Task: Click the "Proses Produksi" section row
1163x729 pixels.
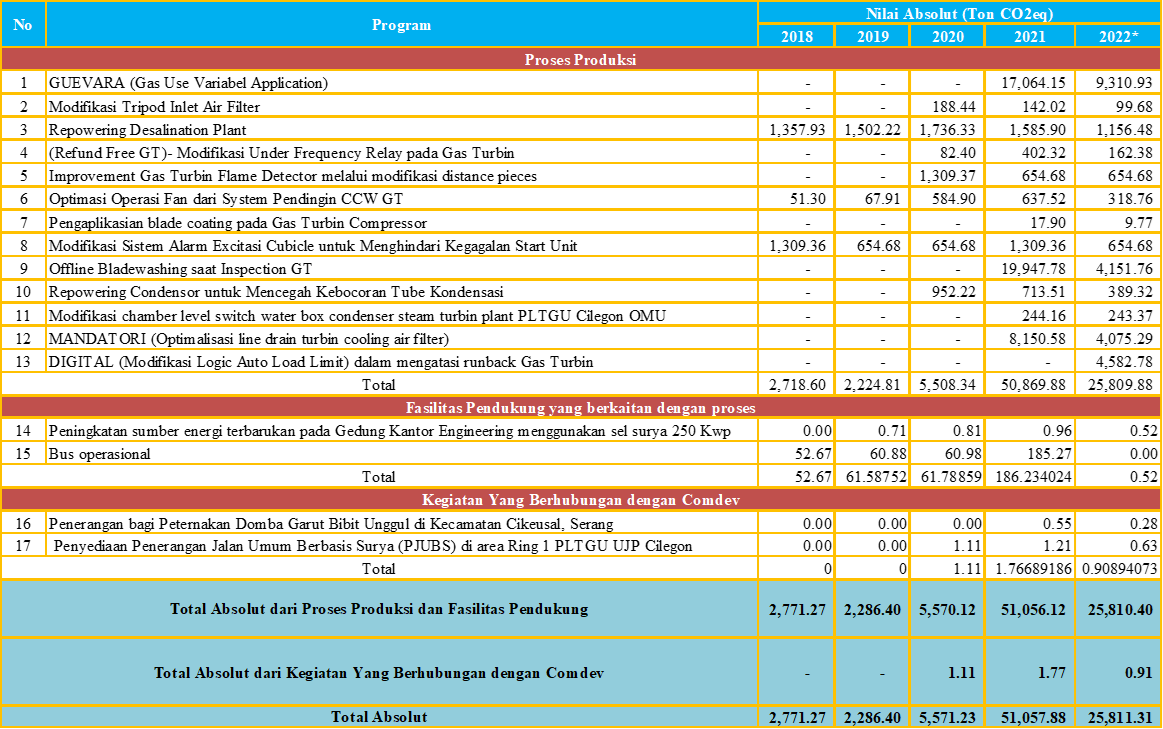Action: coord(581,59)
